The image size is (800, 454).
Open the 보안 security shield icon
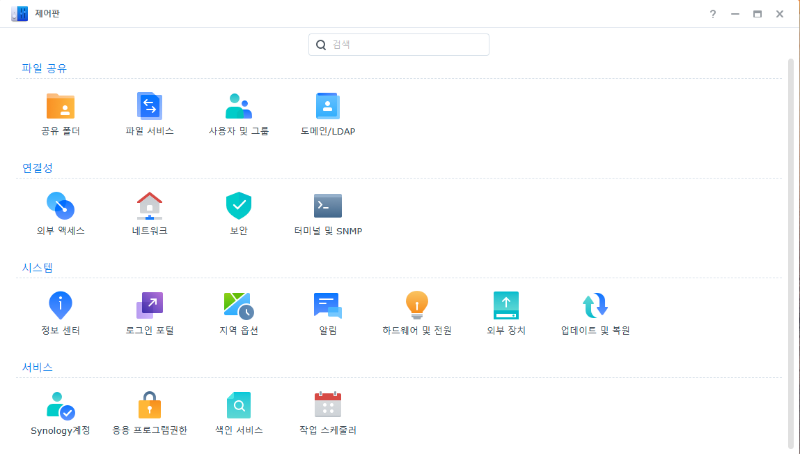tap(238, 206)
